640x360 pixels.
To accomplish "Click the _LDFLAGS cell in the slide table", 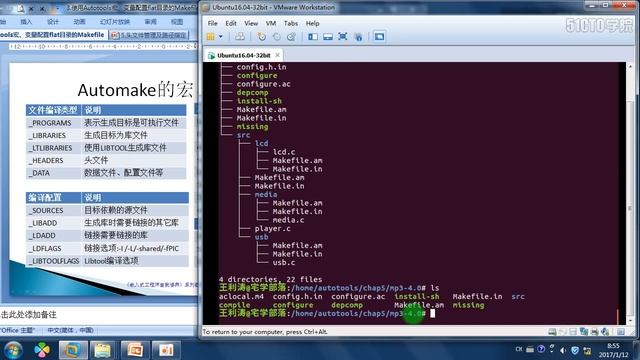I will 53,248.
